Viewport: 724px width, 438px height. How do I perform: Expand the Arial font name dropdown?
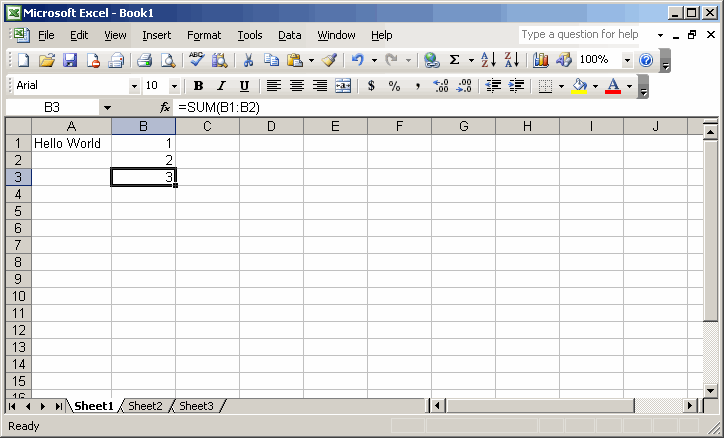(134, 86)
